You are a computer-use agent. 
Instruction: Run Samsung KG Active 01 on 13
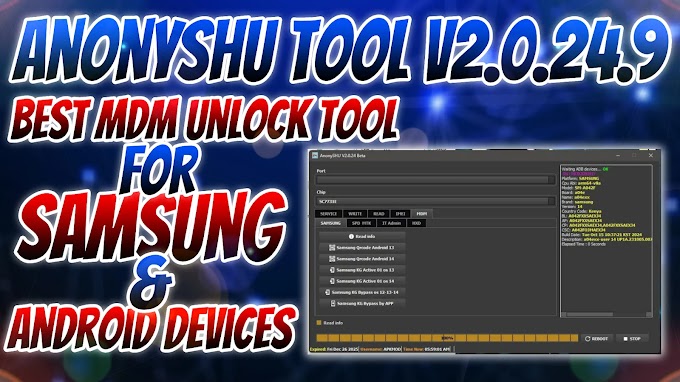tap(362, 270)
